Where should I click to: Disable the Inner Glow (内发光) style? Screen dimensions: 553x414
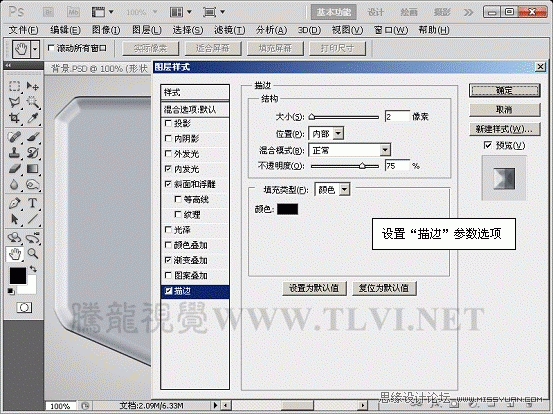168,169
